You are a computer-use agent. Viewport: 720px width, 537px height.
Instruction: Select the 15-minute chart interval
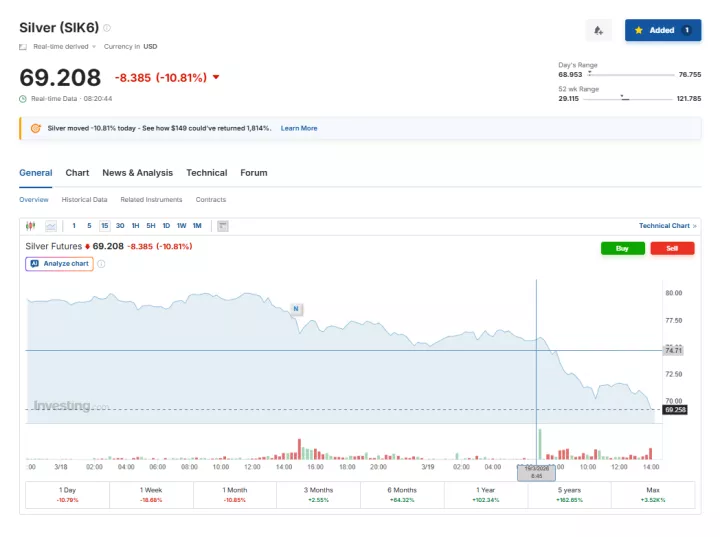[x=104, y=226]
